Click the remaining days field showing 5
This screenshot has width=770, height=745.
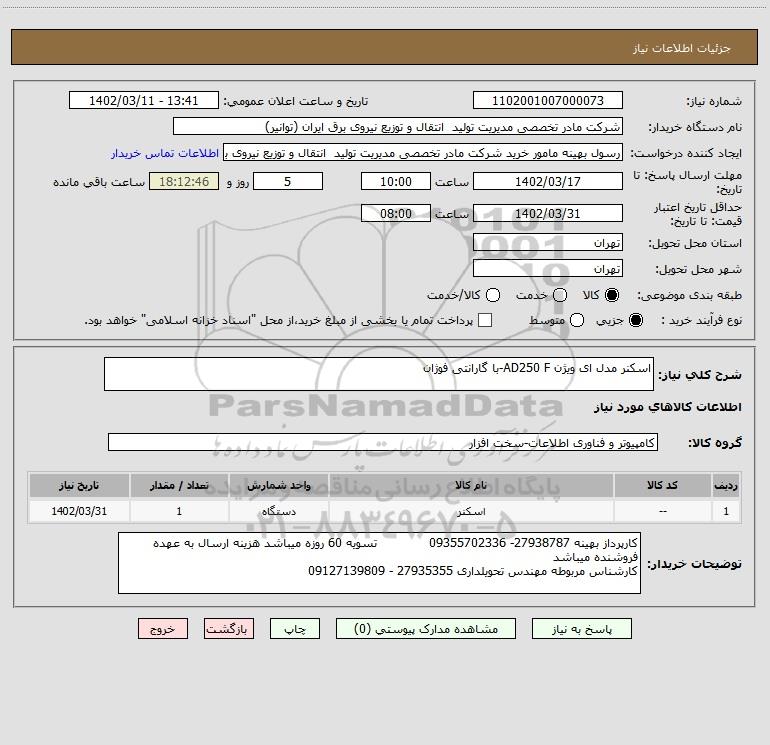(x=288, y=181)
